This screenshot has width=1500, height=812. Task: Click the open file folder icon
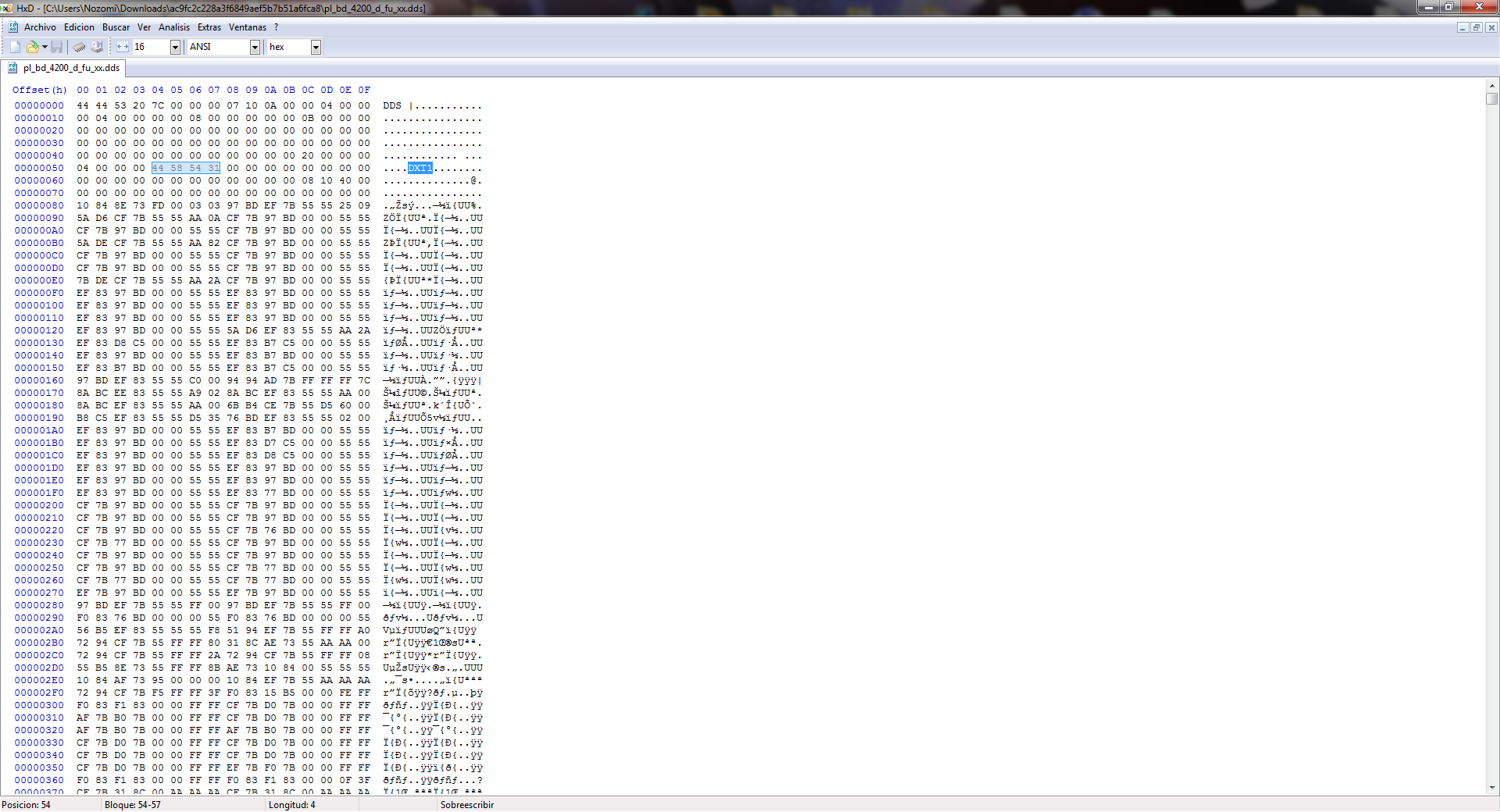[x=32, y=47]
